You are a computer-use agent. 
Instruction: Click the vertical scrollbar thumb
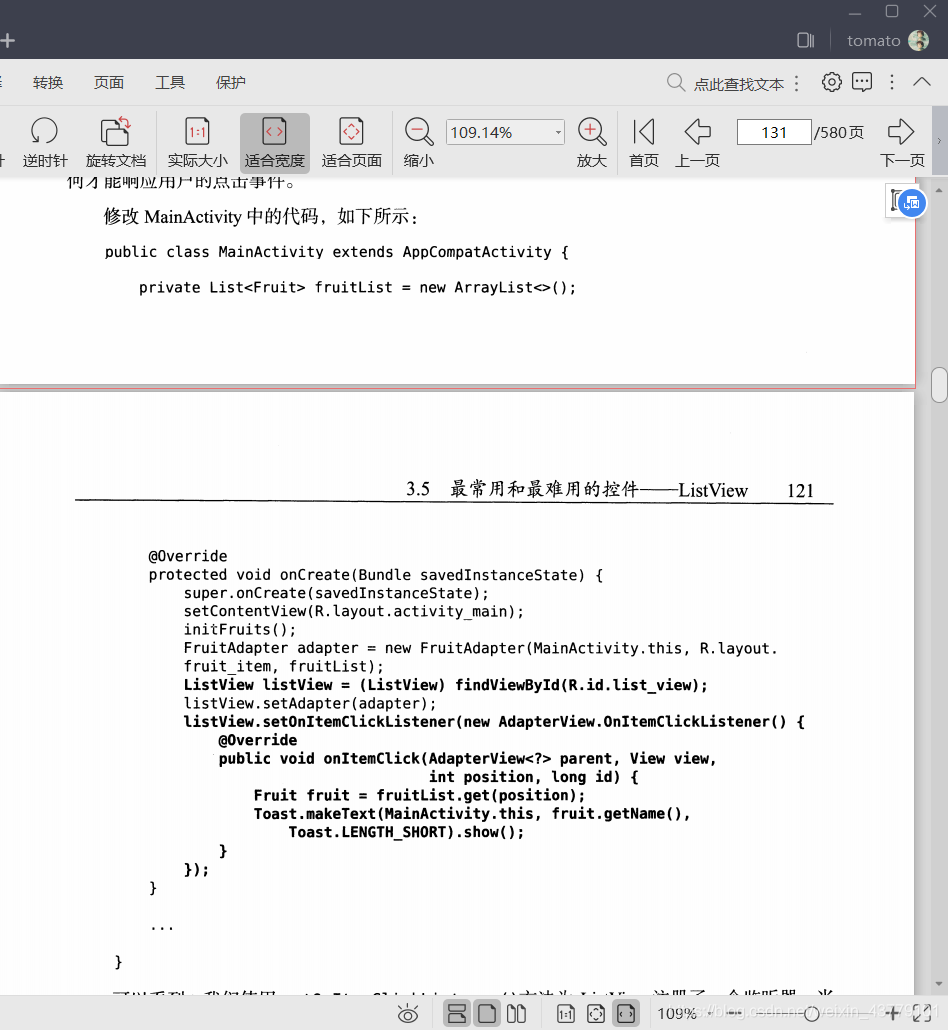tap(939, 384)
